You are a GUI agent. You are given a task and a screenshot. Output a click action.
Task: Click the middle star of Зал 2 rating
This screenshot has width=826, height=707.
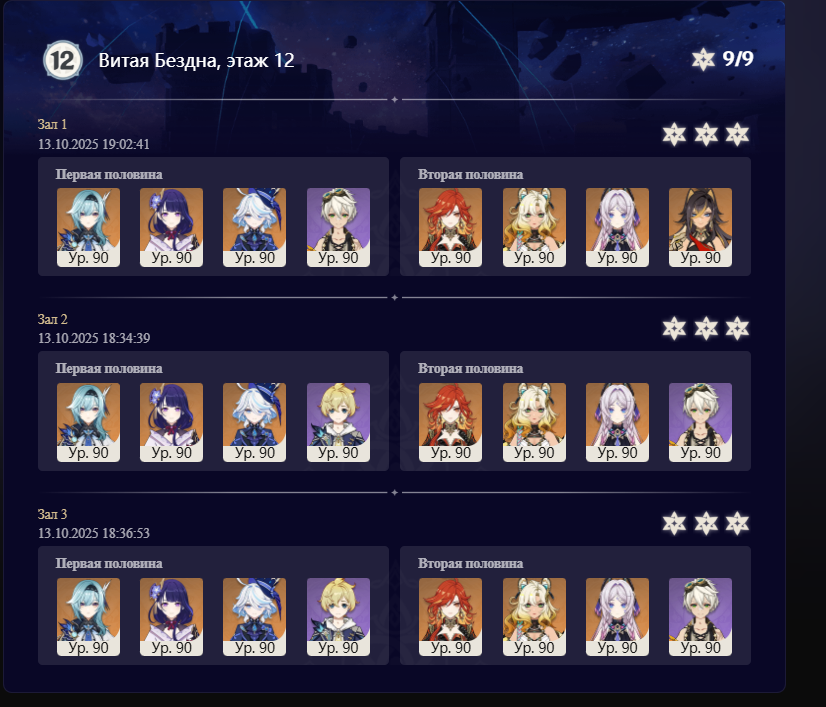coord(706,329)
